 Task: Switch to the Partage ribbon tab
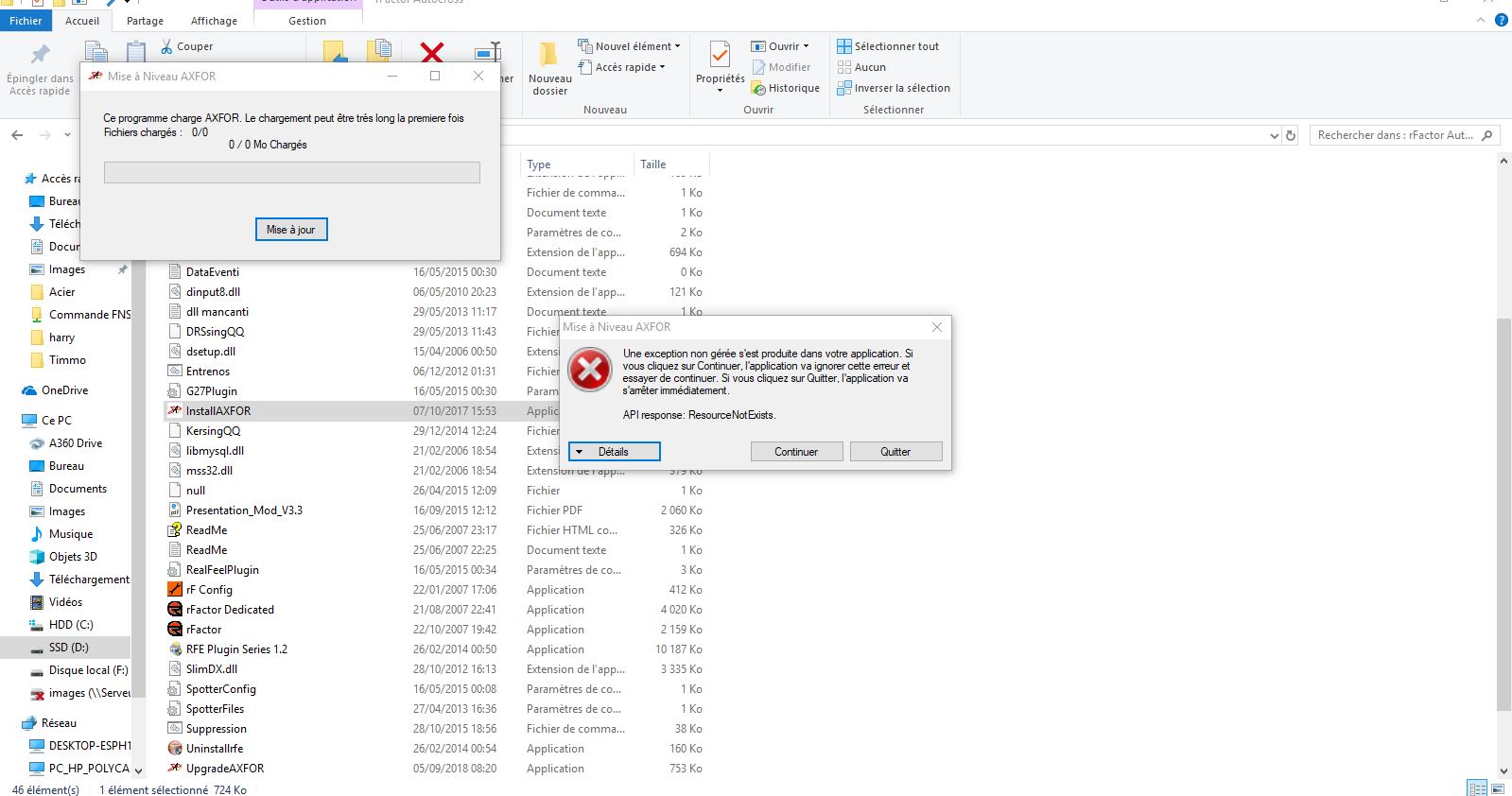tap(145, 21)
